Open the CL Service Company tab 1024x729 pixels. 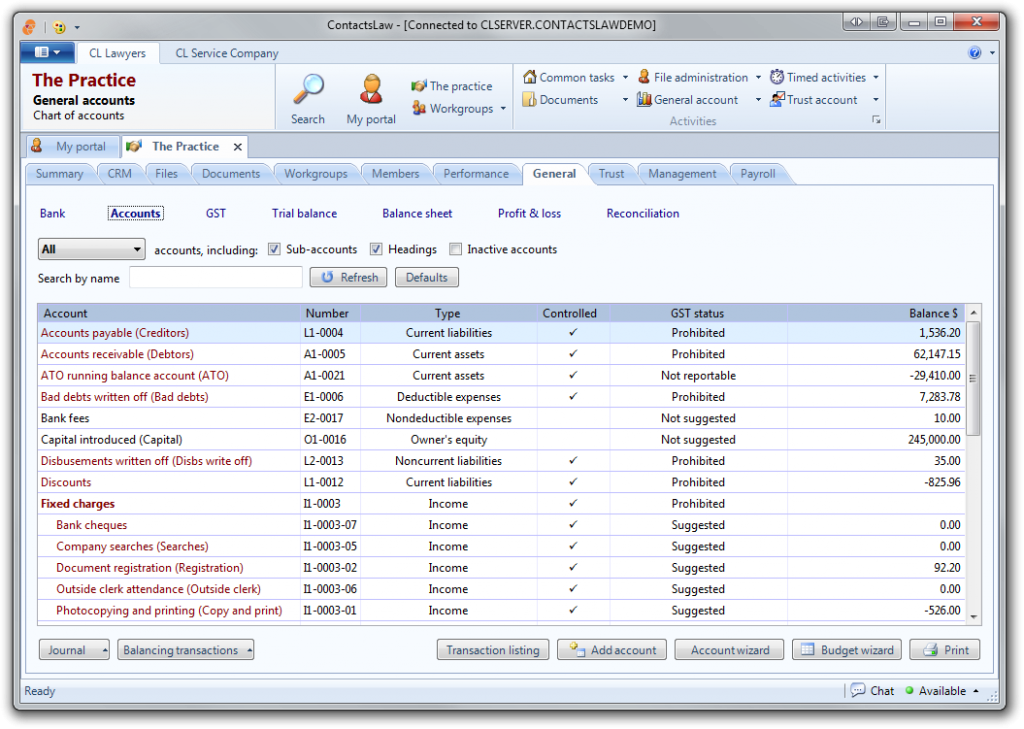(227, 53)
